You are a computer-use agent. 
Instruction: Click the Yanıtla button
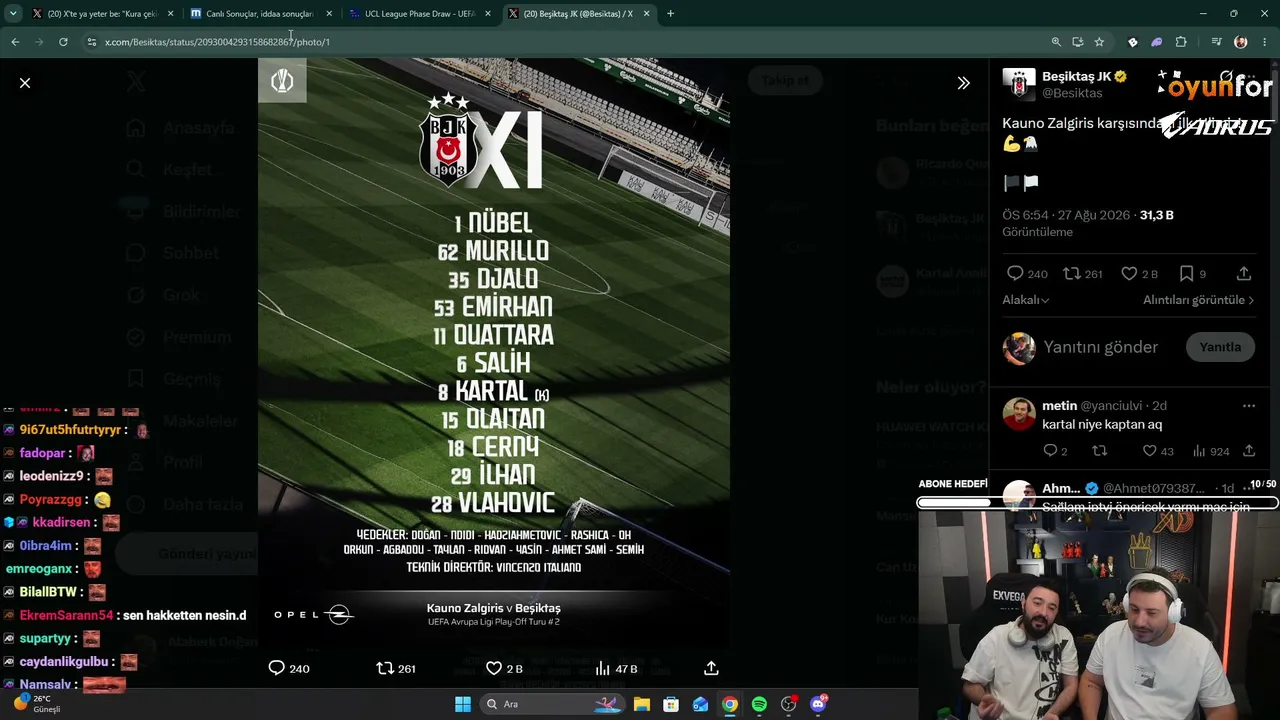click(1220, 347)
